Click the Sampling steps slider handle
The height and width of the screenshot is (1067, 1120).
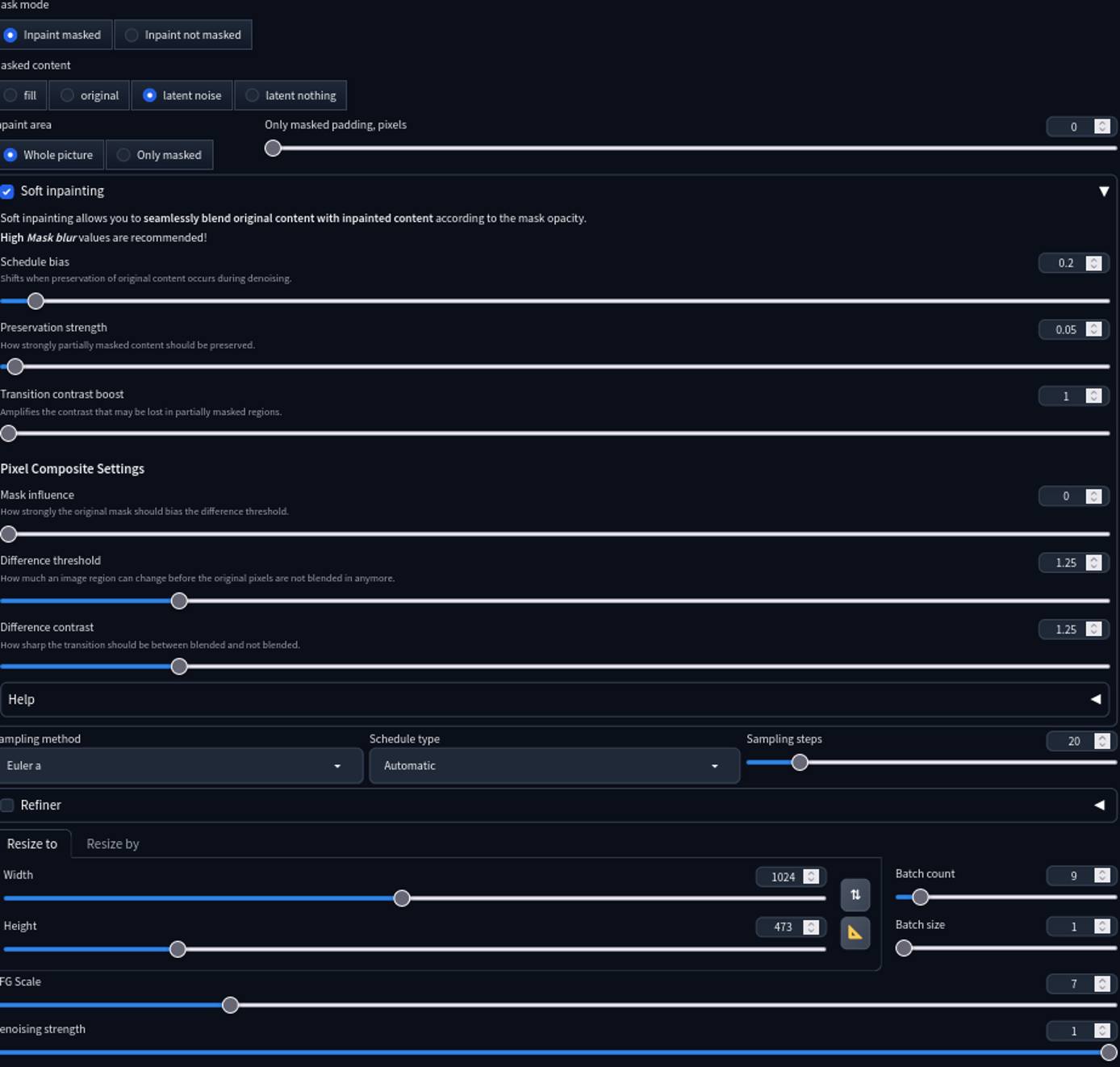click(x=800, y=762)
